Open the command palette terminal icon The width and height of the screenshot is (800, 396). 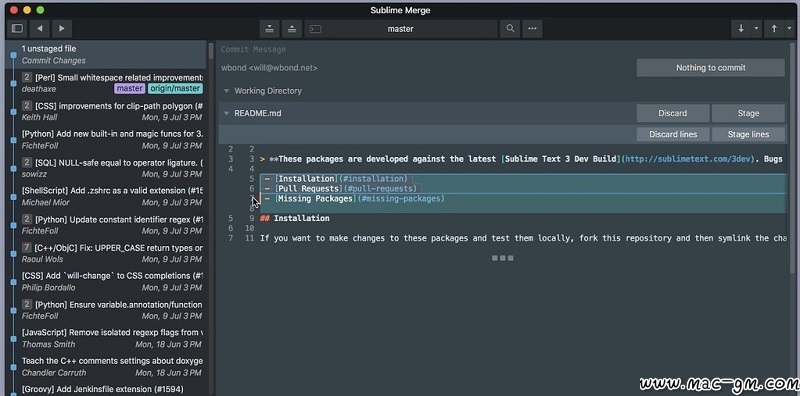316,29
